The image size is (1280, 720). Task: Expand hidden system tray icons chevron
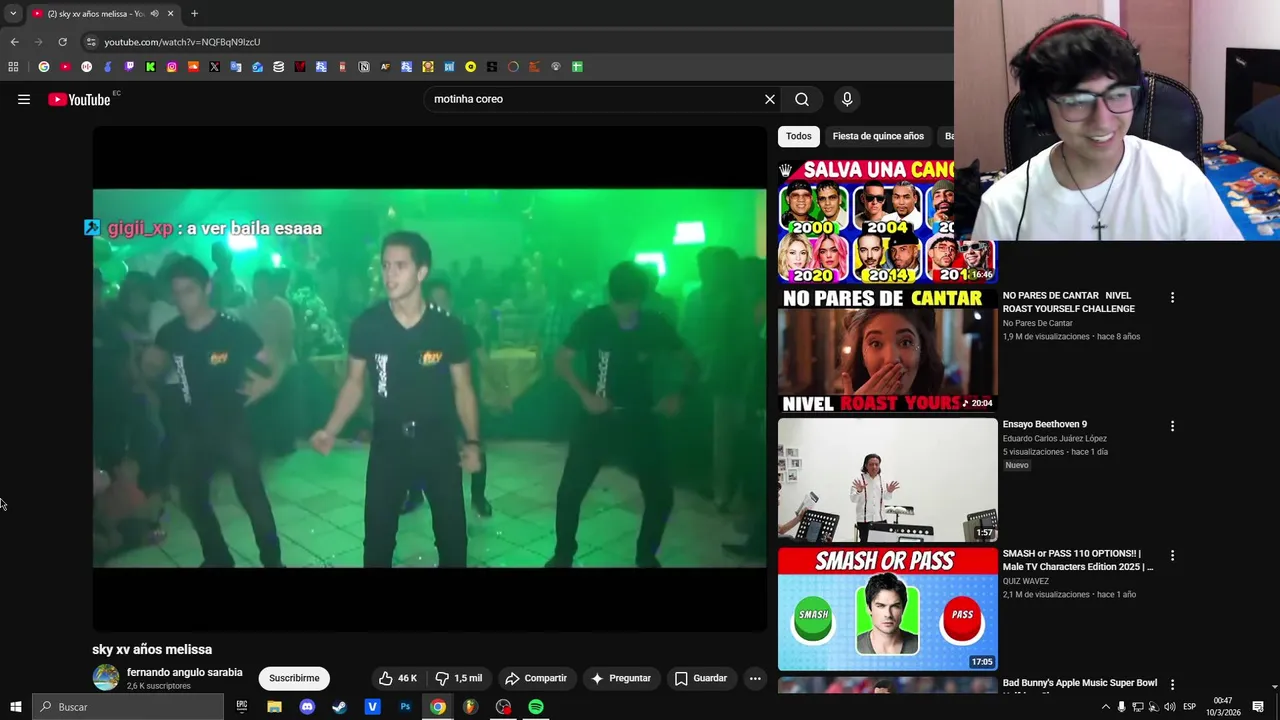pyautogui.click(x=1105, y=707)
